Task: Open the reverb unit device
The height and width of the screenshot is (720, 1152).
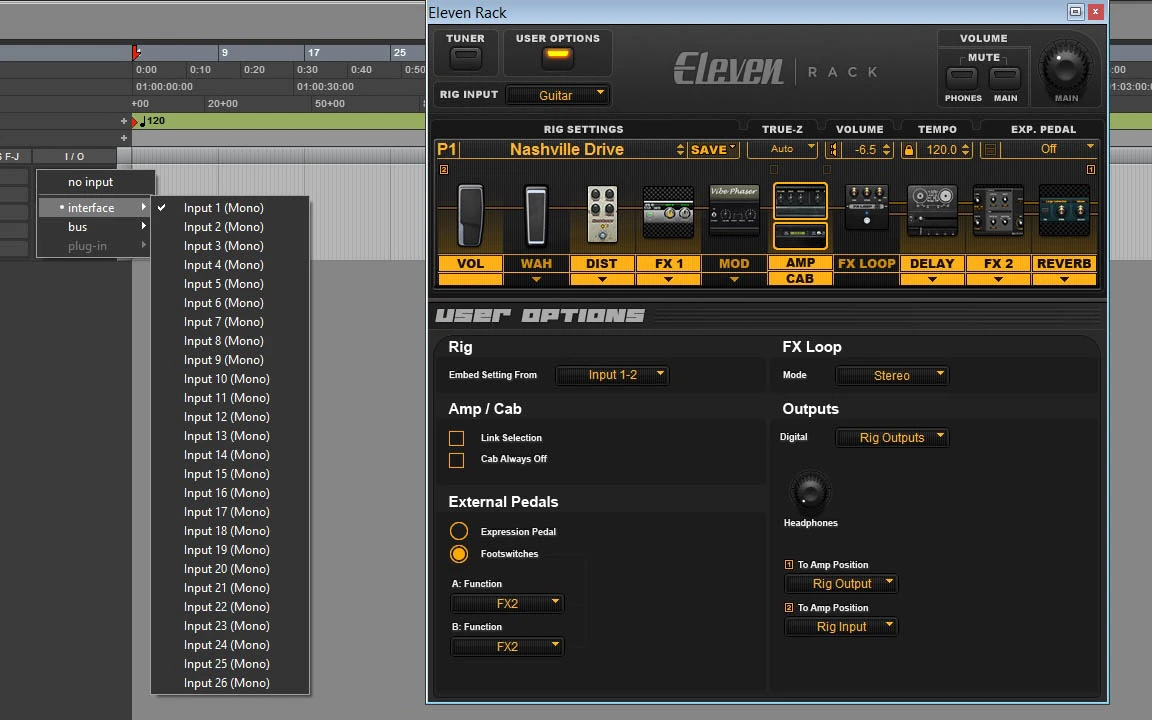Action: pos(1064,210)
